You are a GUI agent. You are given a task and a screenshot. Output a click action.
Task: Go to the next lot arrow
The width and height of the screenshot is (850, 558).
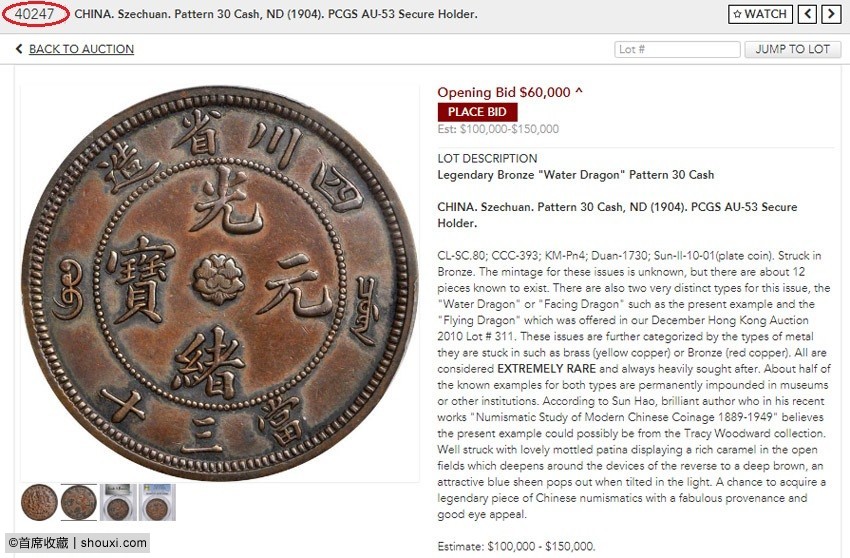coord(831,14)
